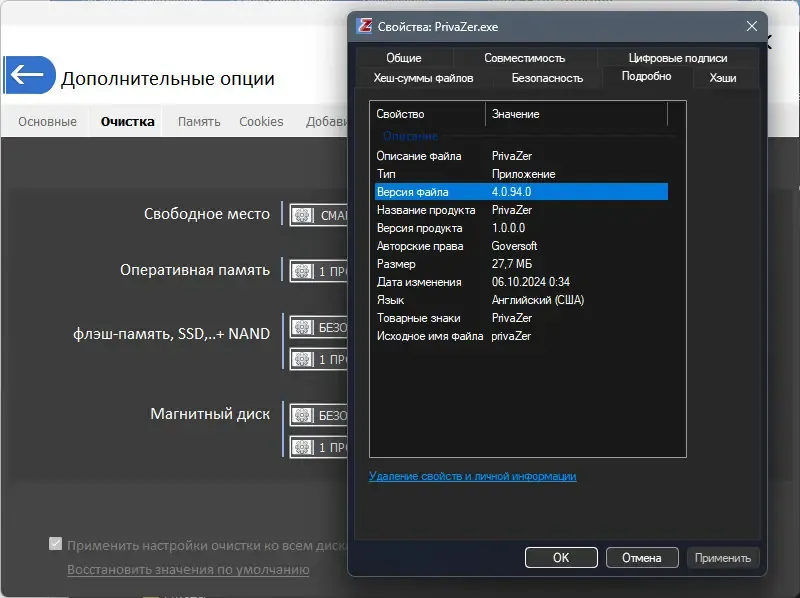The height and width of the screenshot is (598, 800).
Task: Select the Название продукта row in properties
Action: pos(428,210)
